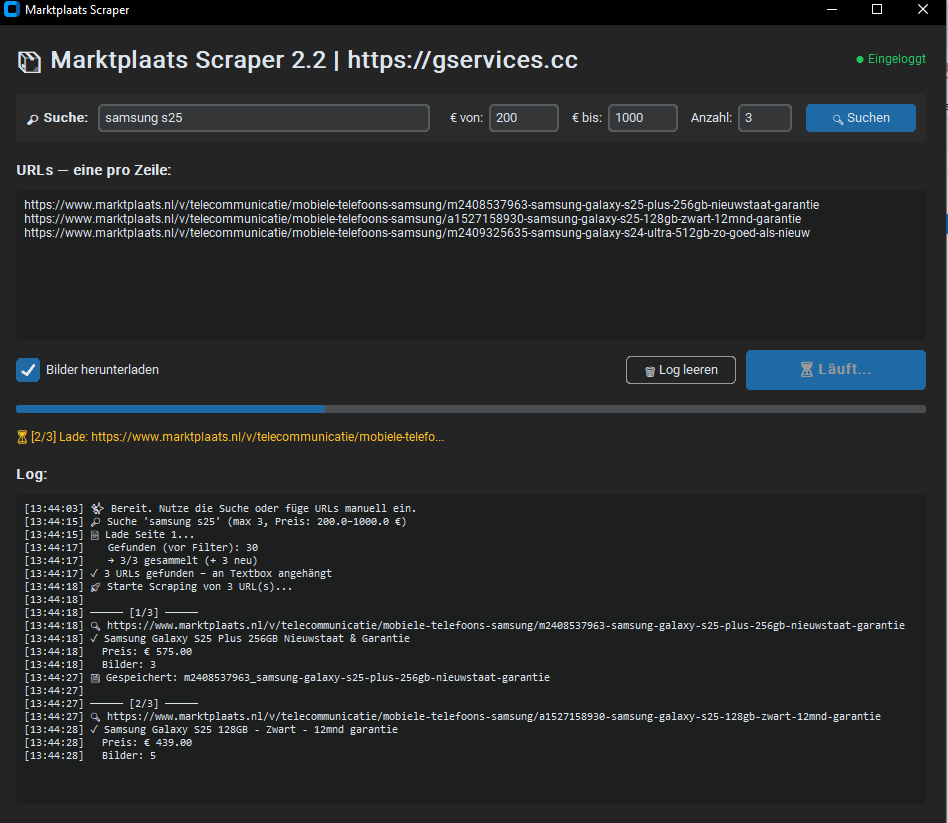
Task: Click the log line 'Preis: € 575.00'
Action: (108, 651)
